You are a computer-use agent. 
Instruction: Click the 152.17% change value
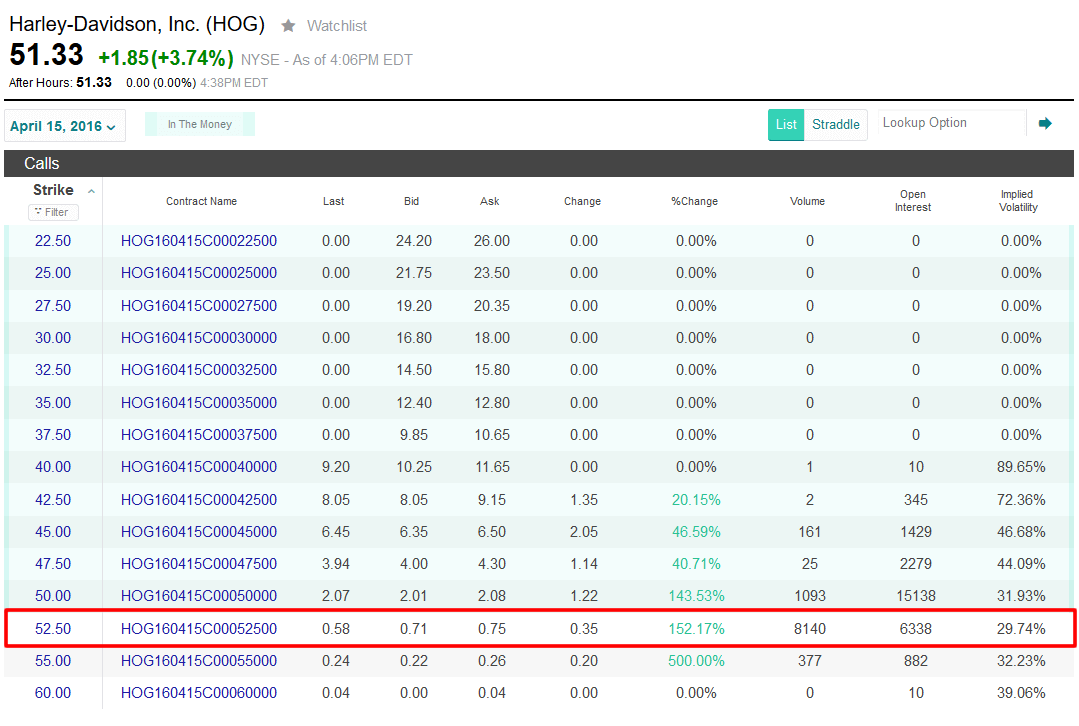[x=696, y=629]
